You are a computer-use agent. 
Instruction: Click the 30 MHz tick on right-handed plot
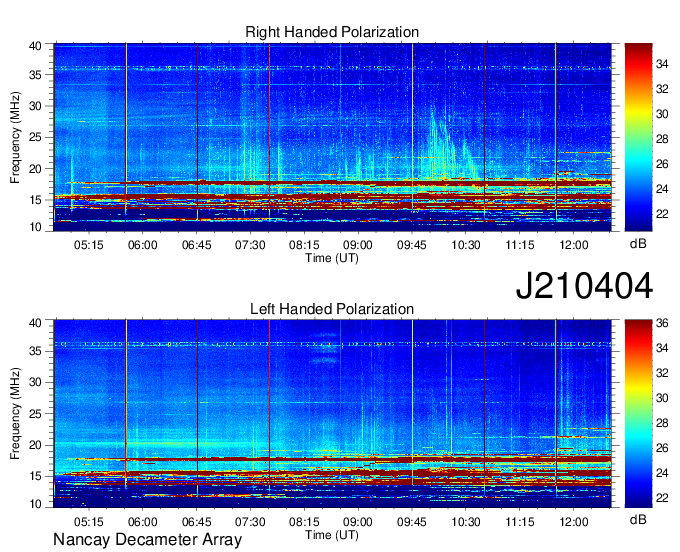(36, 107)
